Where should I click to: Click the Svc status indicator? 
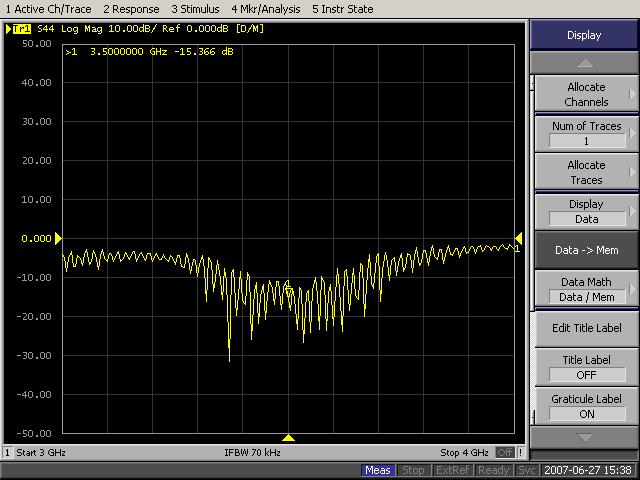pyautogui.click(x=526, y=470)
